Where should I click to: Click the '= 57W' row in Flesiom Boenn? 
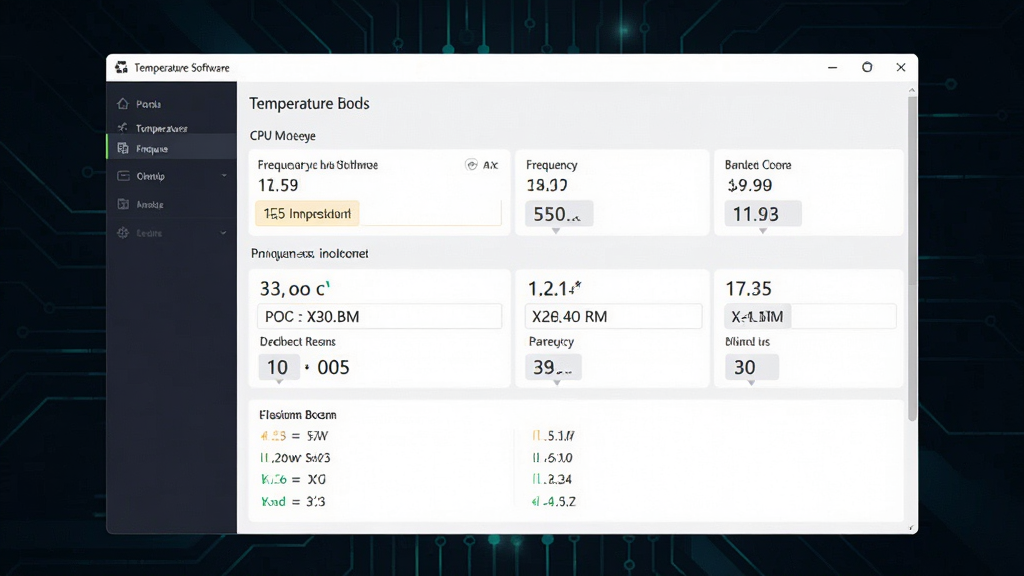tap(294, 436)
